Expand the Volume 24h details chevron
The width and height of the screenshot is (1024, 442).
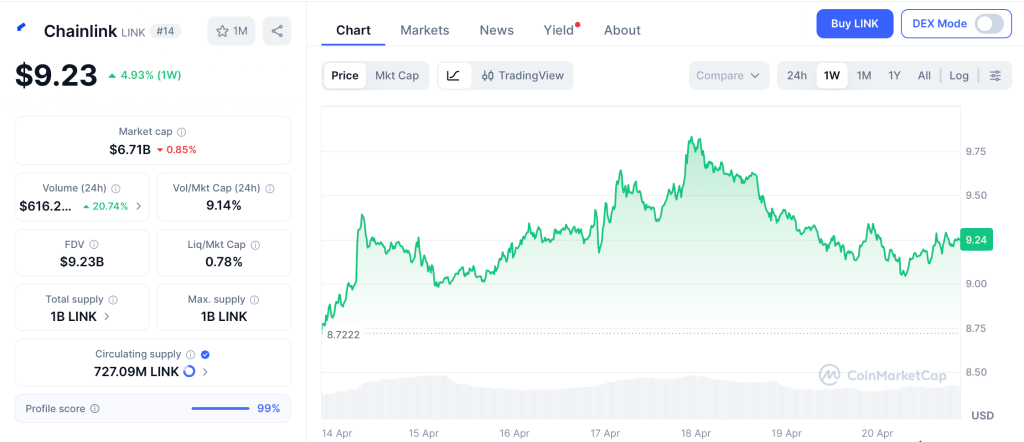click(x=139, y=206)
